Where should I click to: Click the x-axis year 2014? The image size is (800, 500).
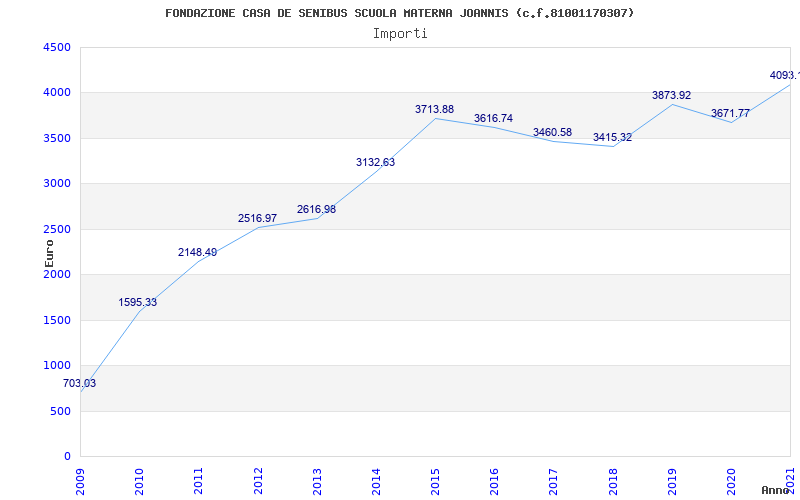(x=377, y=482)
